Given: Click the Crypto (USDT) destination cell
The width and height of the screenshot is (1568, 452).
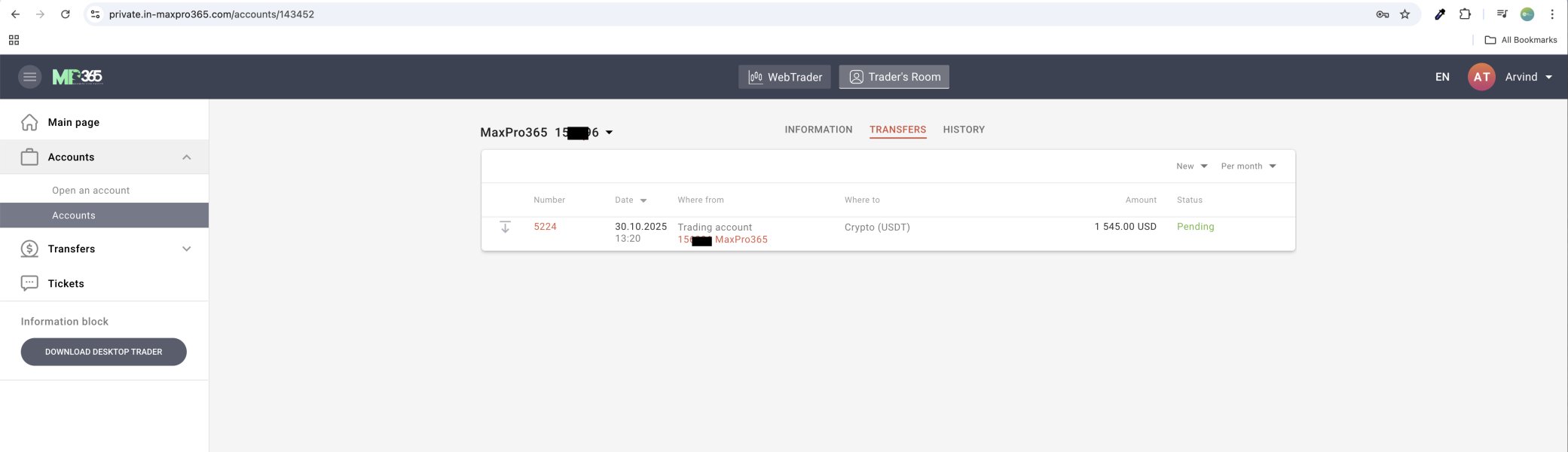Looking at the screenshot, I should (x=877, y=228).
